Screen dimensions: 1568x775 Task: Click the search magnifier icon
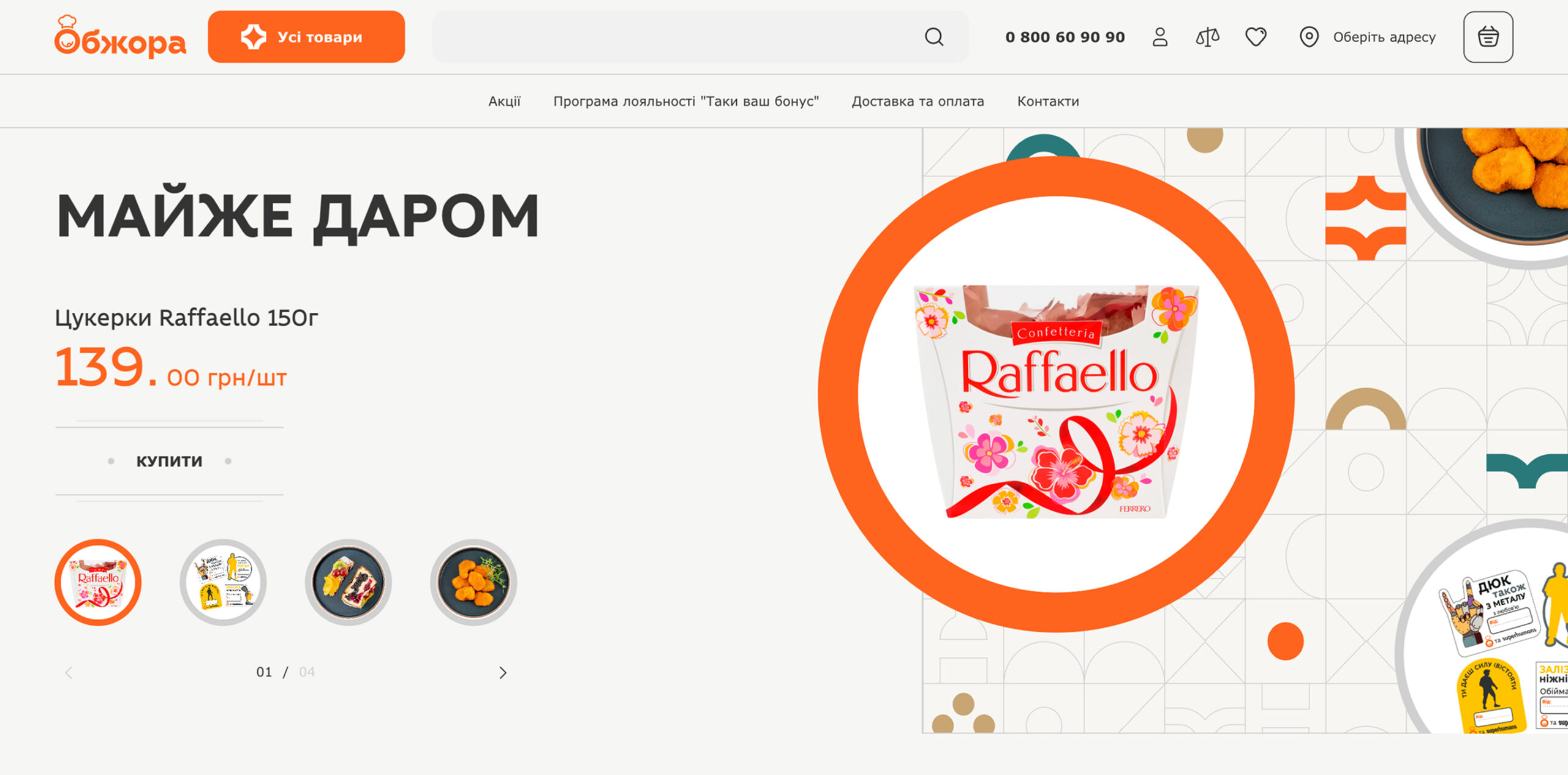point(933,37)
